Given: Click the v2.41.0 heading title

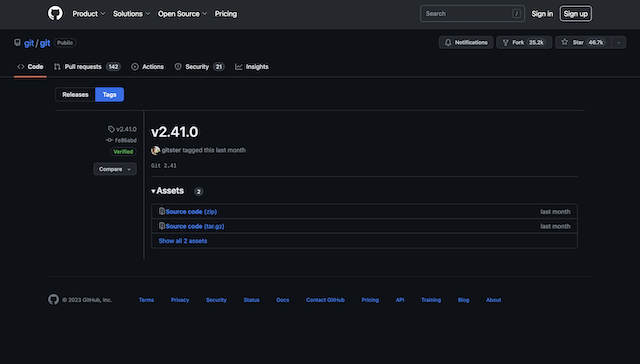Looking at the screenshot, I should coord(174,132).
